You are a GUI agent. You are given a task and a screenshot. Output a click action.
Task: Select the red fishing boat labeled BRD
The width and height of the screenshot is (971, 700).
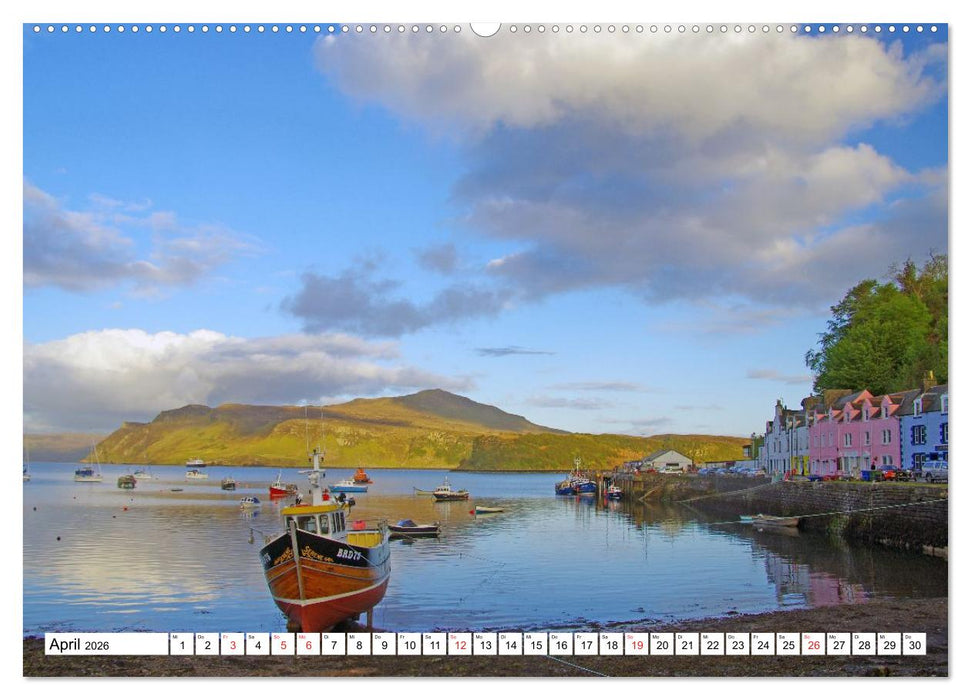(320, 560)
